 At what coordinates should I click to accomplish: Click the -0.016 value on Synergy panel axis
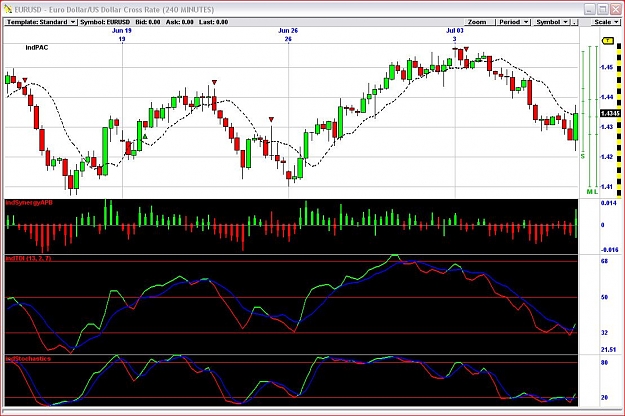pos(609,250)
